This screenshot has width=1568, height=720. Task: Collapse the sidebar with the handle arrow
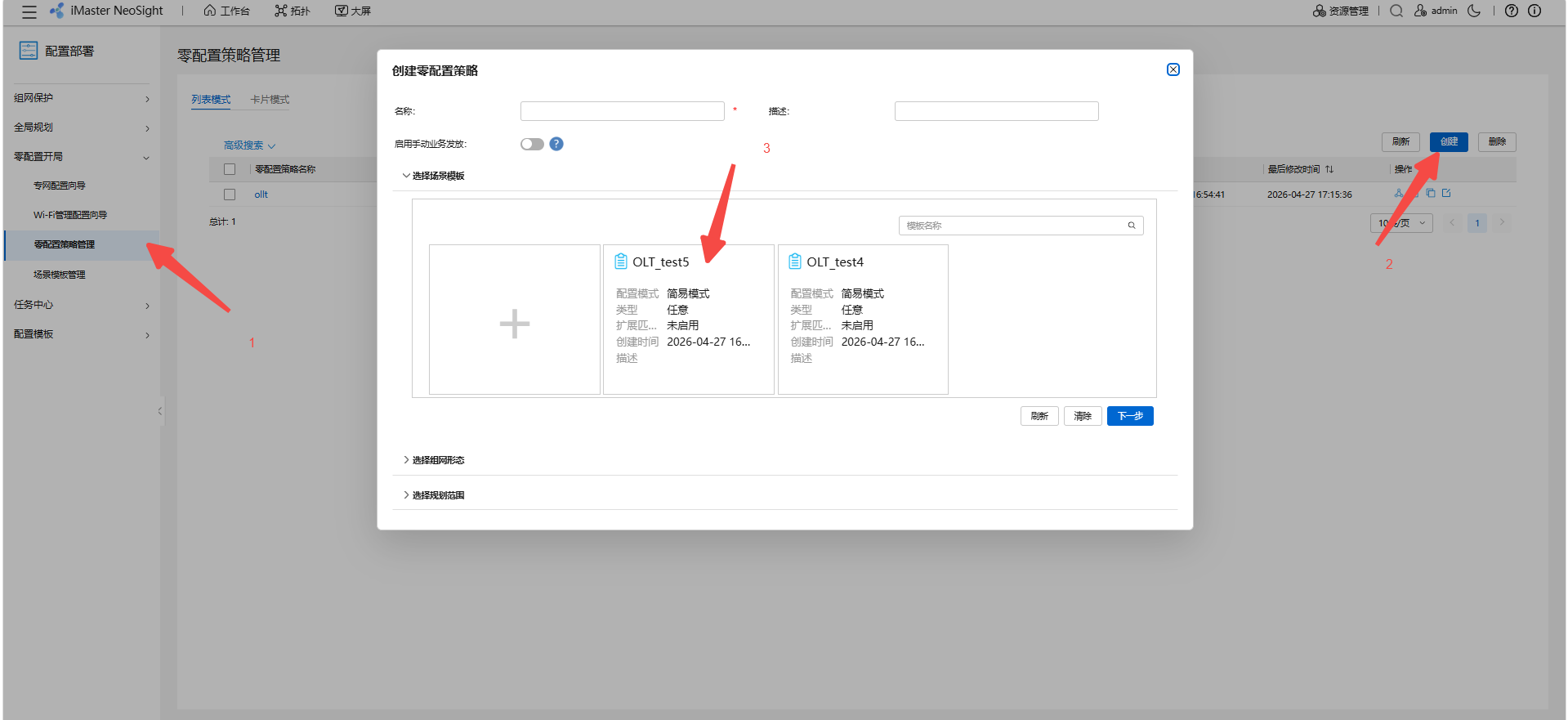tap(160, 411)
